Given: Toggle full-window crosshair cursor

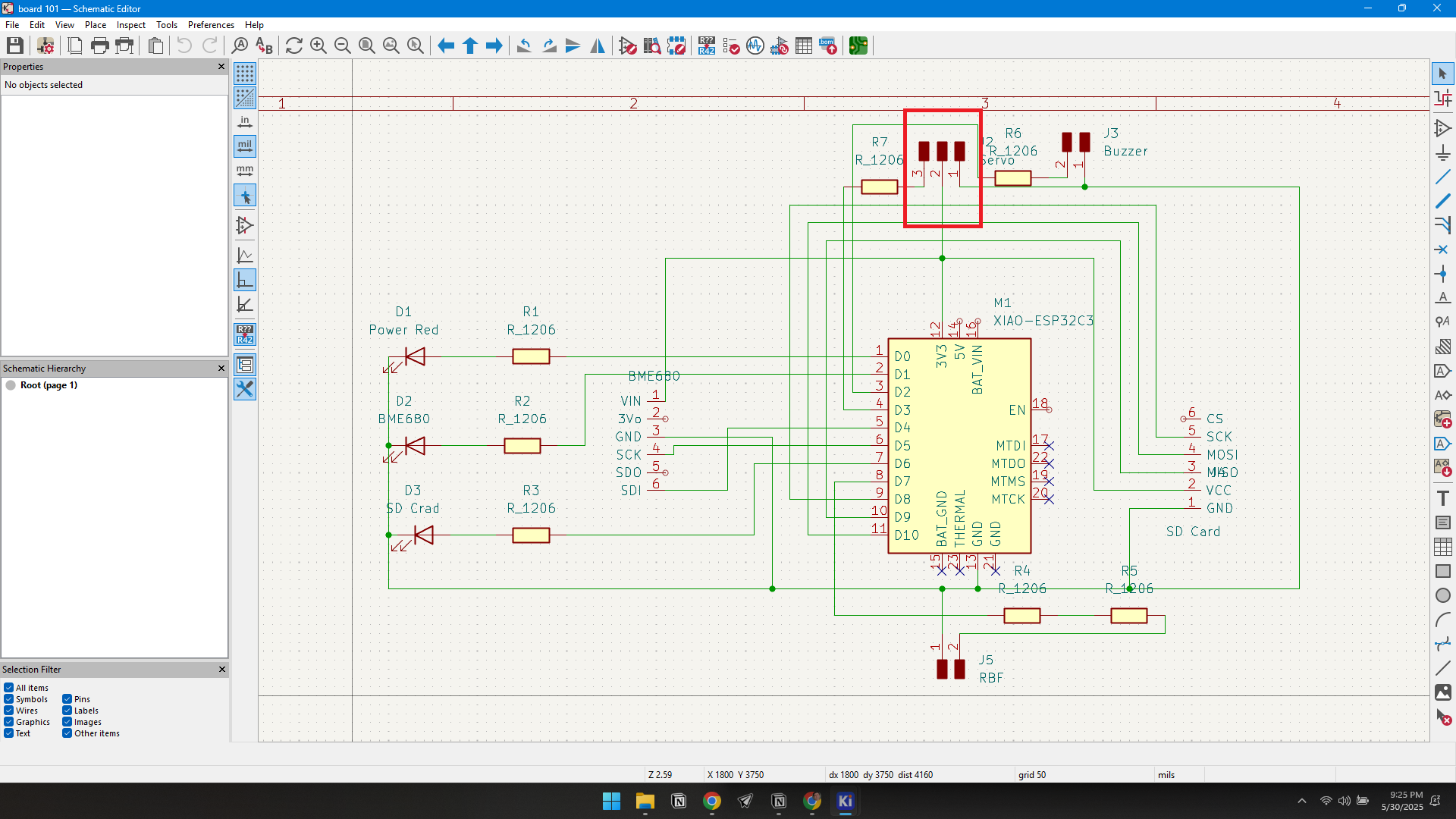Looking at the screenshot, I should pos(245,196).
